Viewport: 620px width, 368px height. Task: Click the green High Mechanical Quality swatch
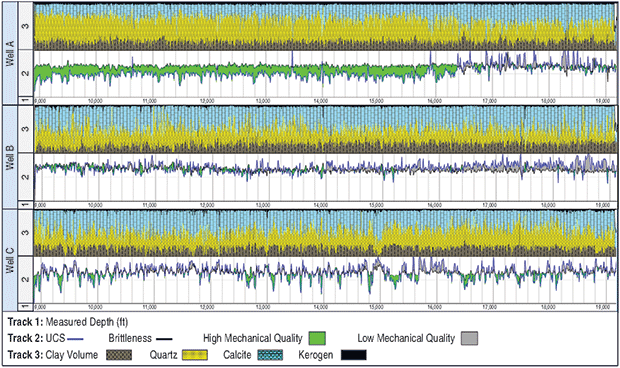[317, 338]
